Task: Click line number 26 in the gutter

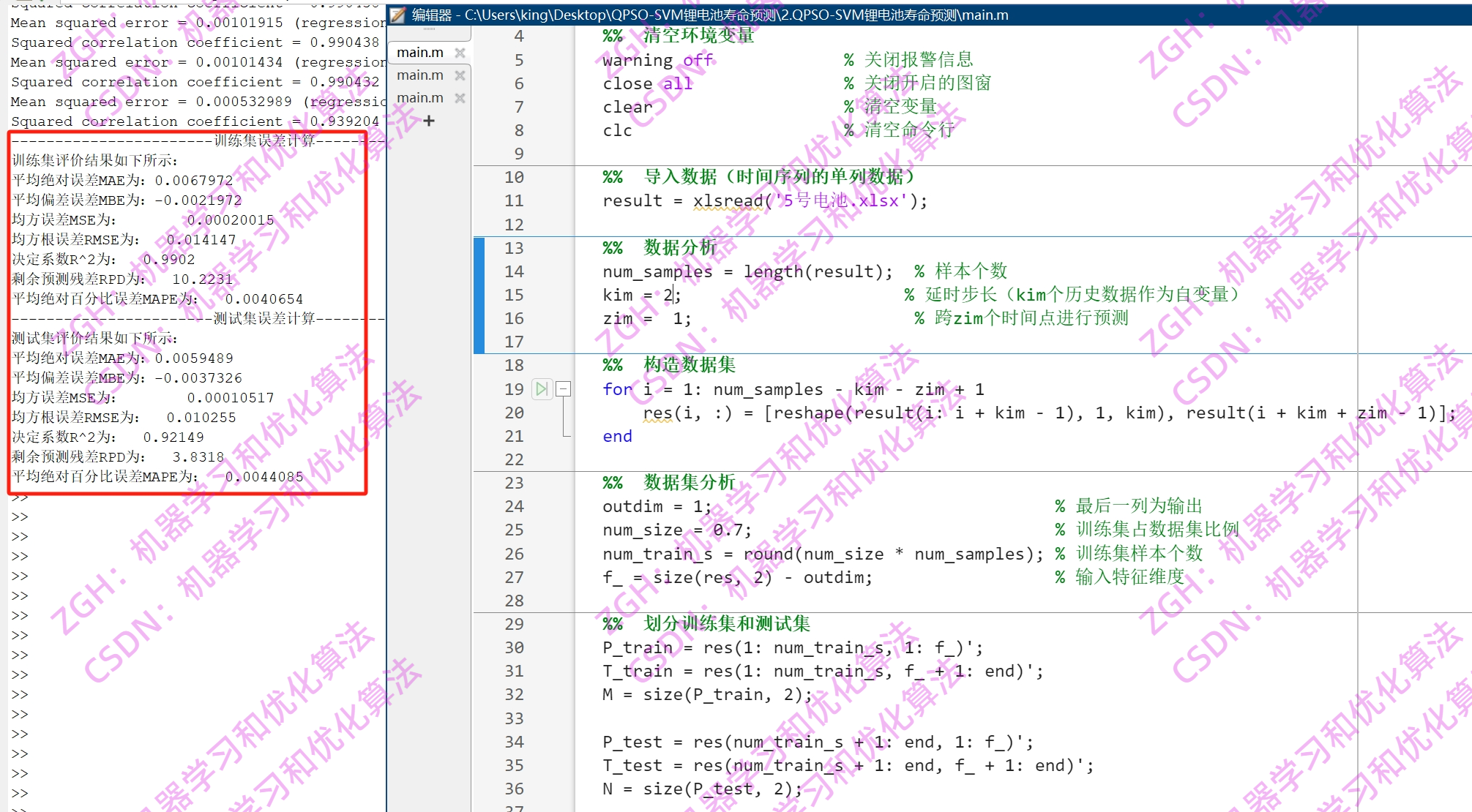Action: [x=514, y=554]
